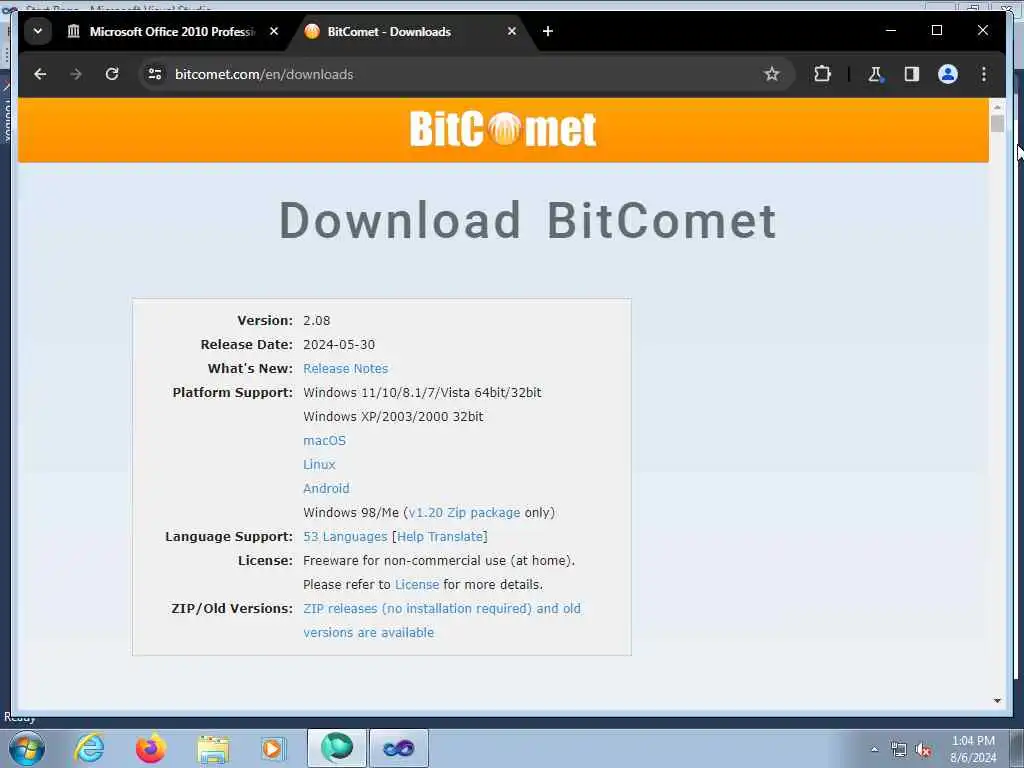Open the Android download link

pyautogui.click(x=326, y=488)
